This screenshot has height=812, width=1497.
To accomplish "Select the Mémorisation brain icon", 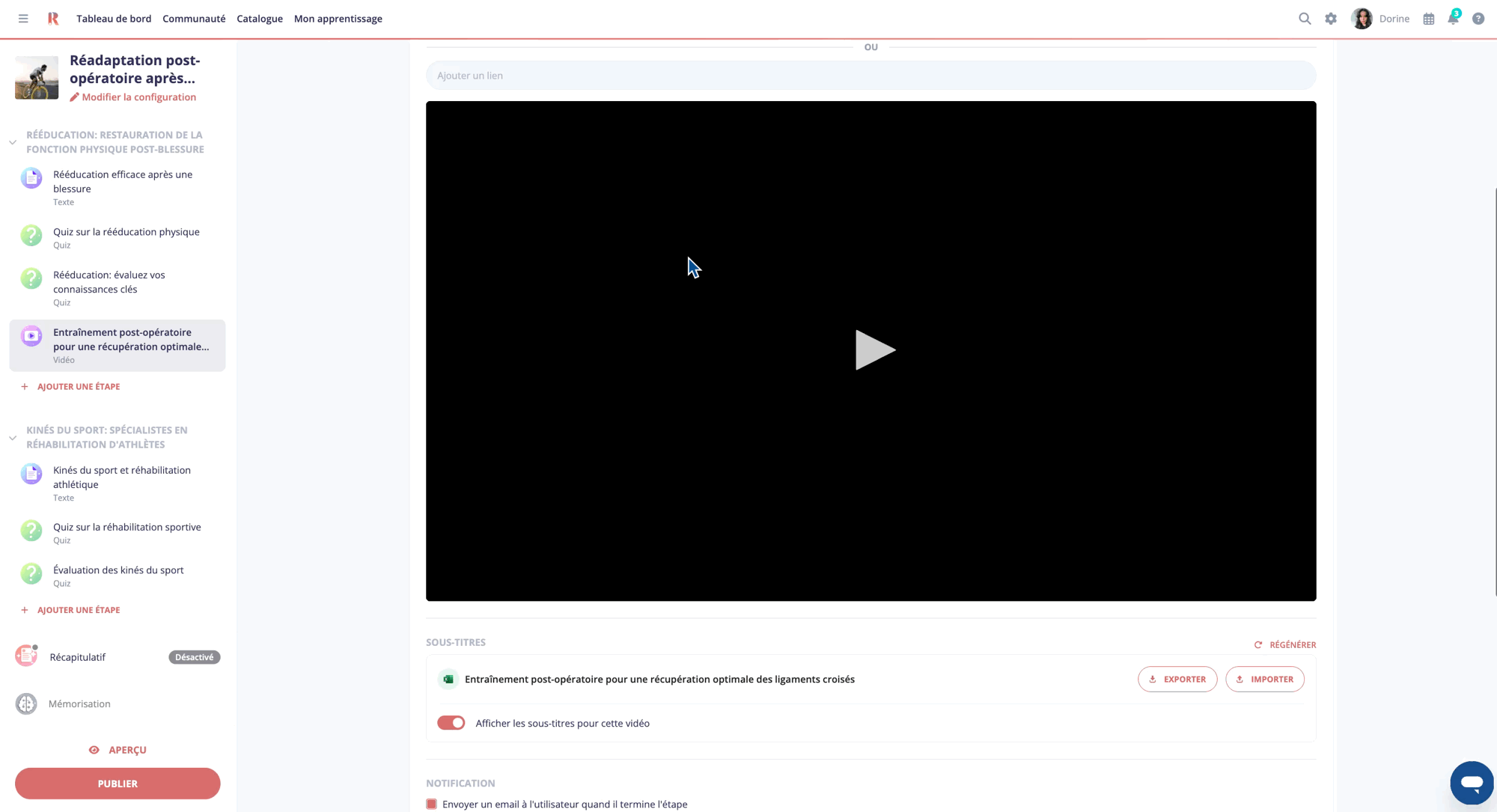I will click(x=26, y=703).
